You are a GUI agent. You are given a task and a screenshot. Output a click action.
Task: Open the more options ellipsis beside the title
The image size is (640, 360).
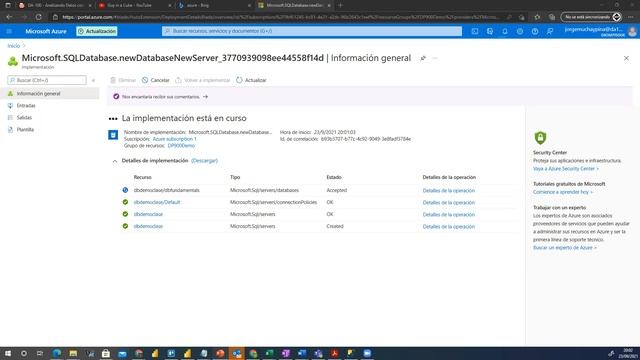(x=435, y=58)
